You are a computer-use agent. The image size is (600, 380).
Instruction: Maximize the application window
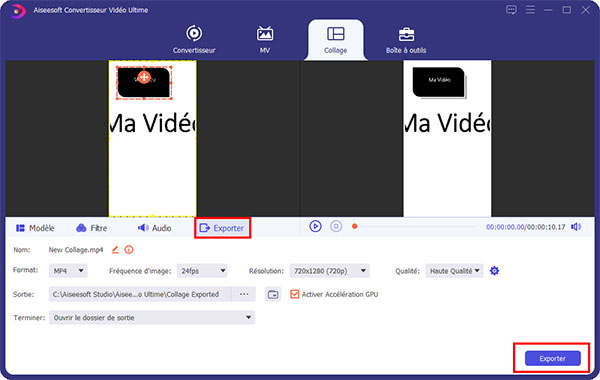567,10
